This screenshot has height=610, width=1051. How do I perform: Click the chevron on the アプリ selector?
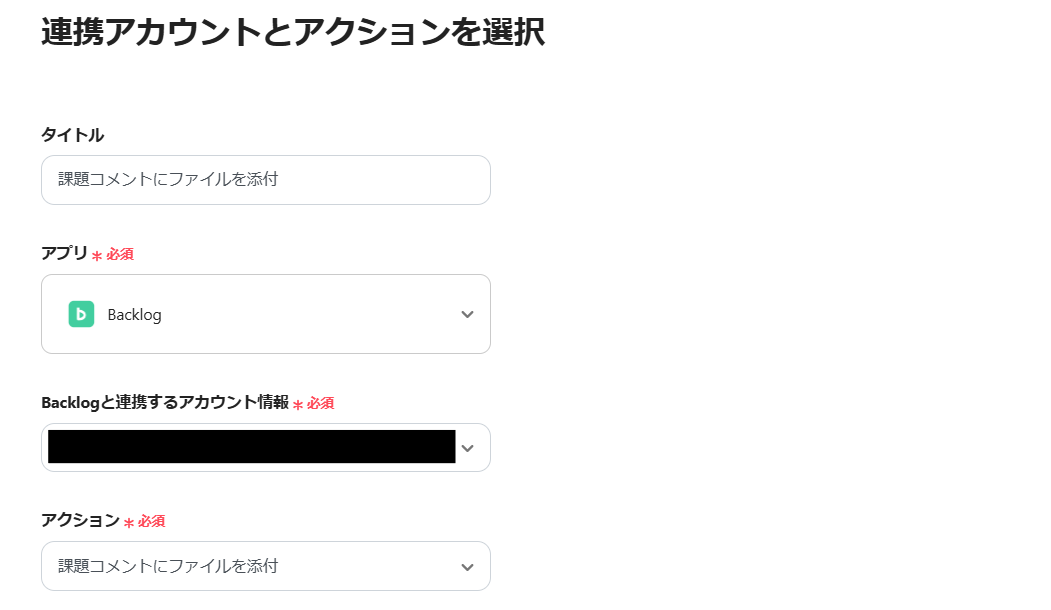(466, 313)
